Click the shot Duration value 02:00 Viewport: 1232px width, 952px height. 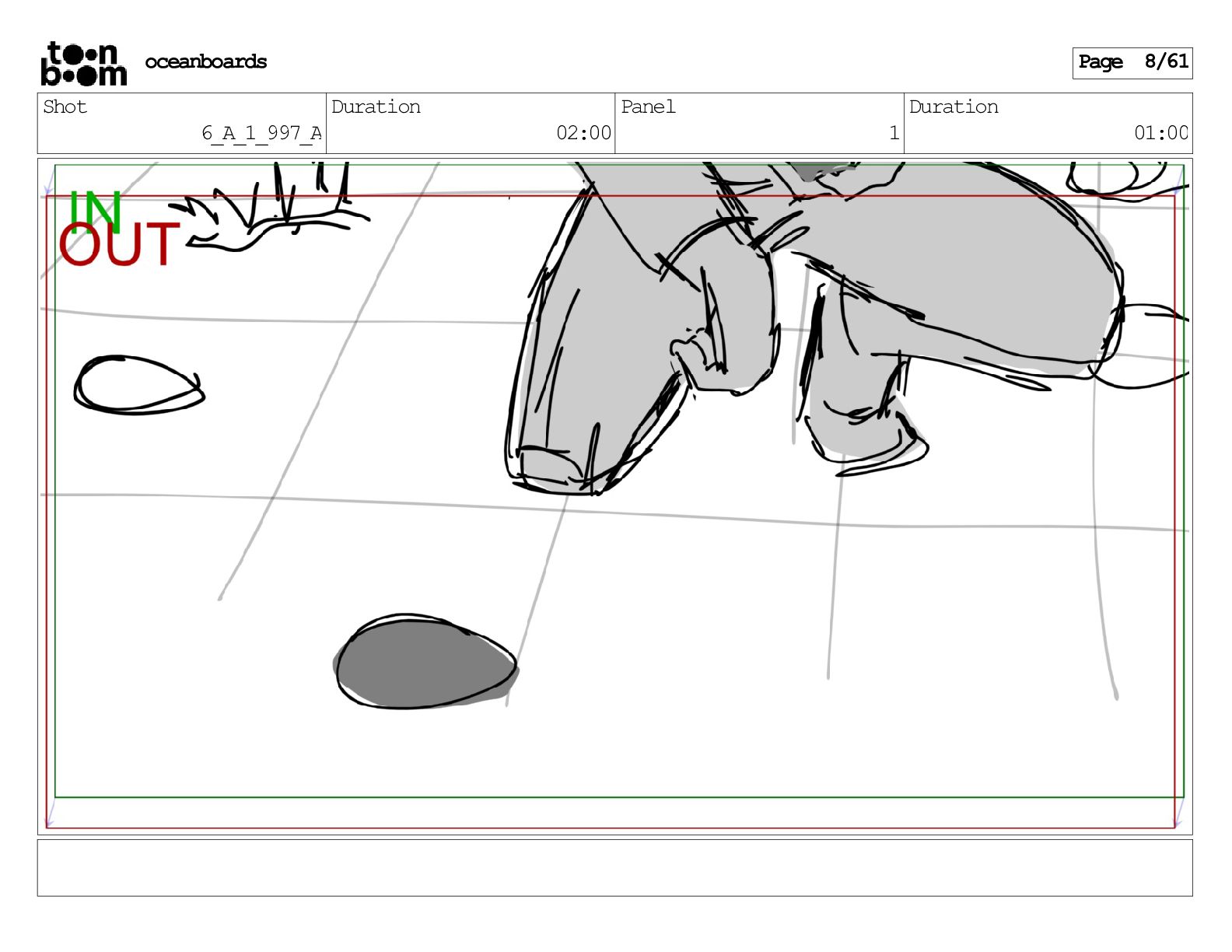pos(583,133)
